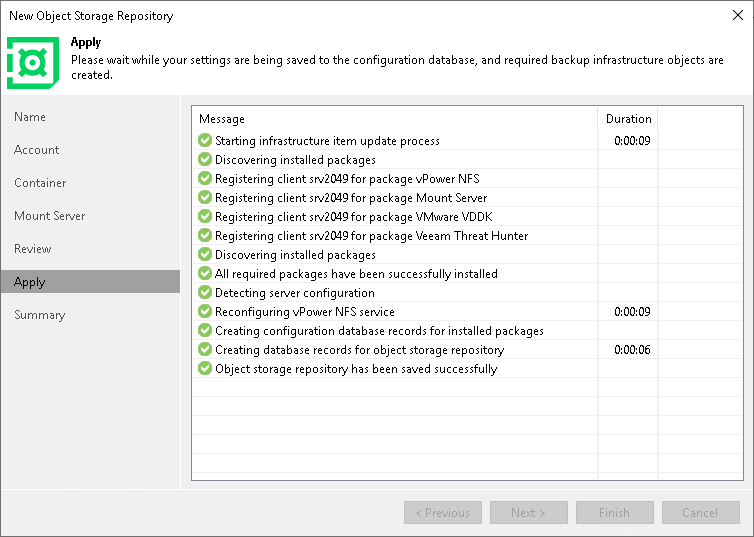
Task: Select 'Registering client srv2049 for package vPower NFS' text
Action: point(347,179)
